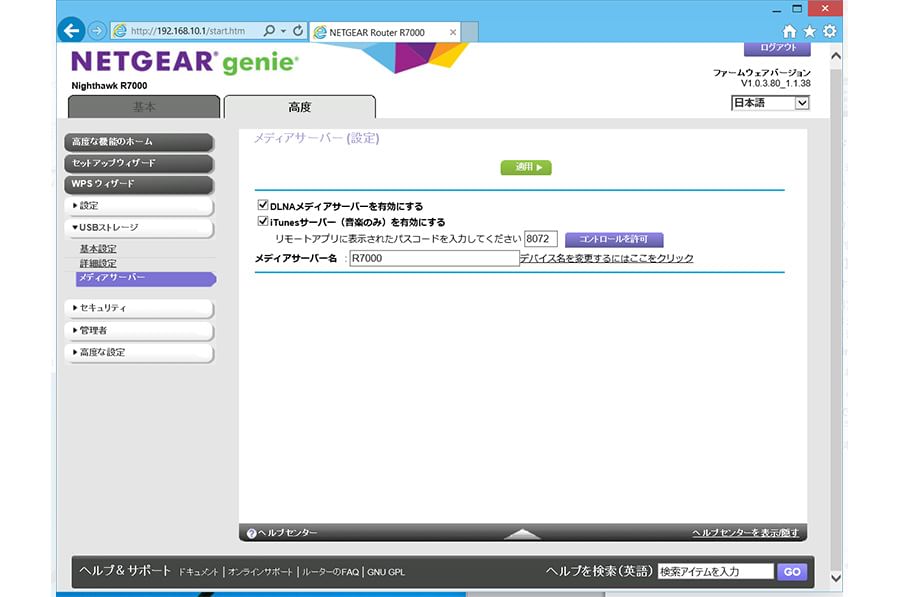900x597 pixels.
Task: Click the ログアウト logout button
Action: point(777,48)
